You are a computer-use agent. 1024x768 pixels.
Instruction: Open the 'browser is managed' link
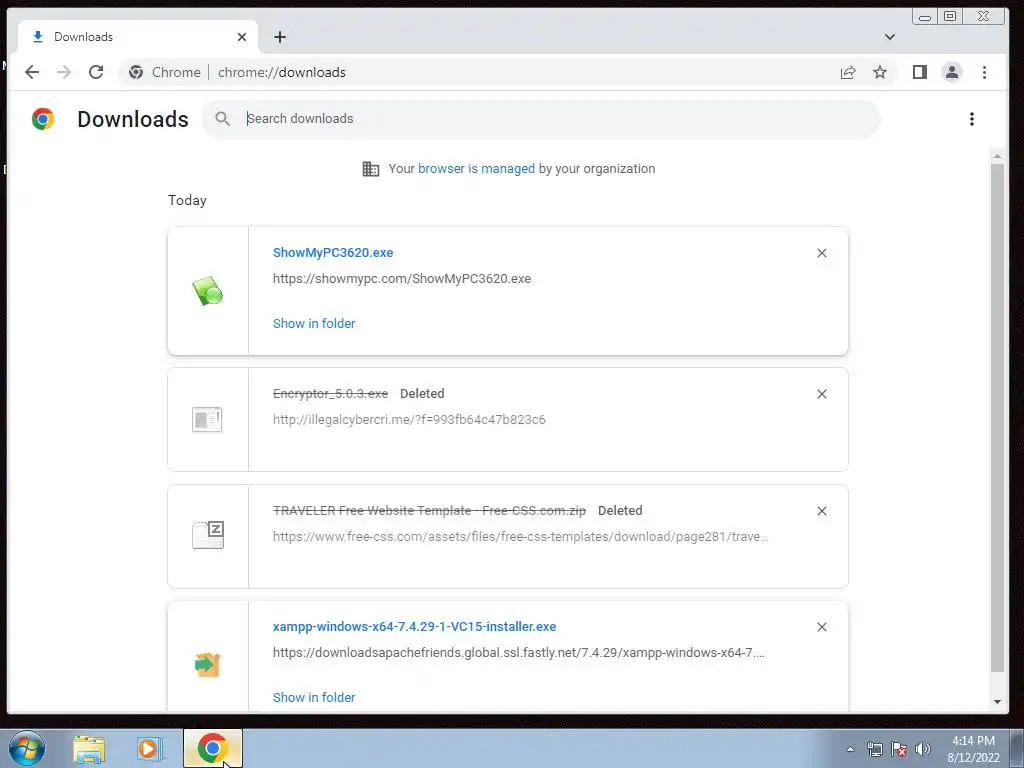coord(476,168)
